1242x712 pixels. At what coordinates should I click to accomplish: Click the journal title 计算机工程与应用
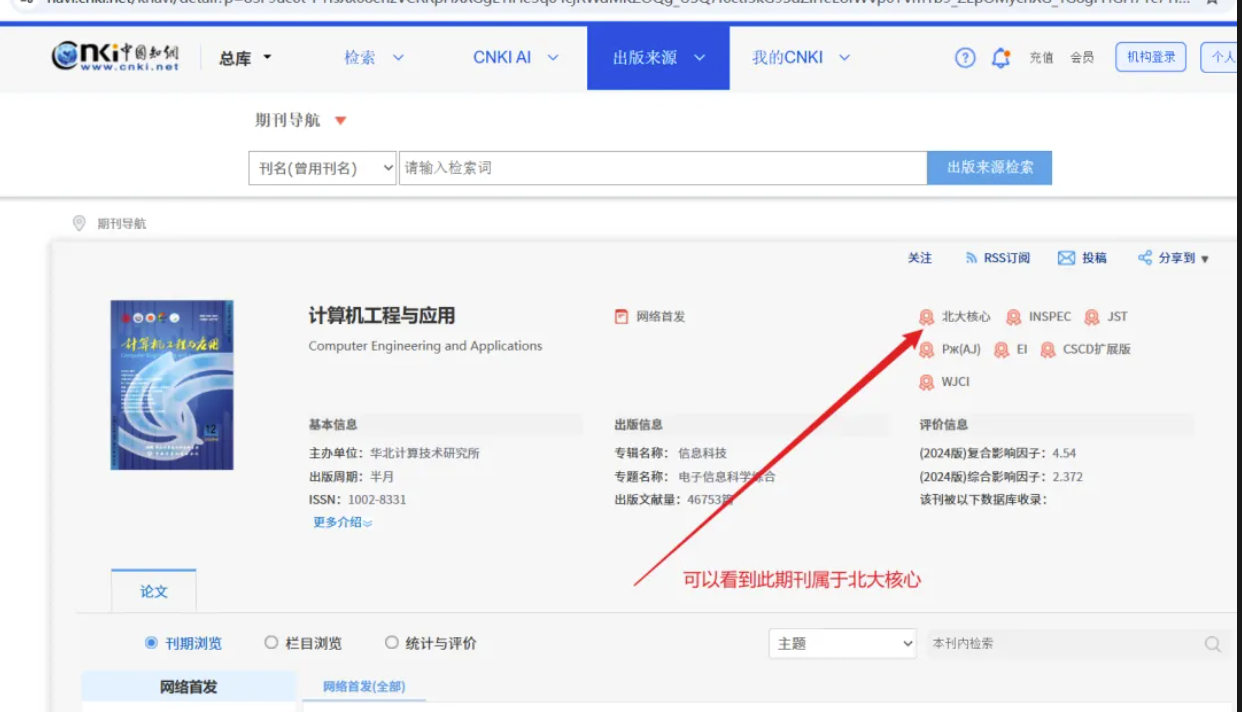[382, 316]
